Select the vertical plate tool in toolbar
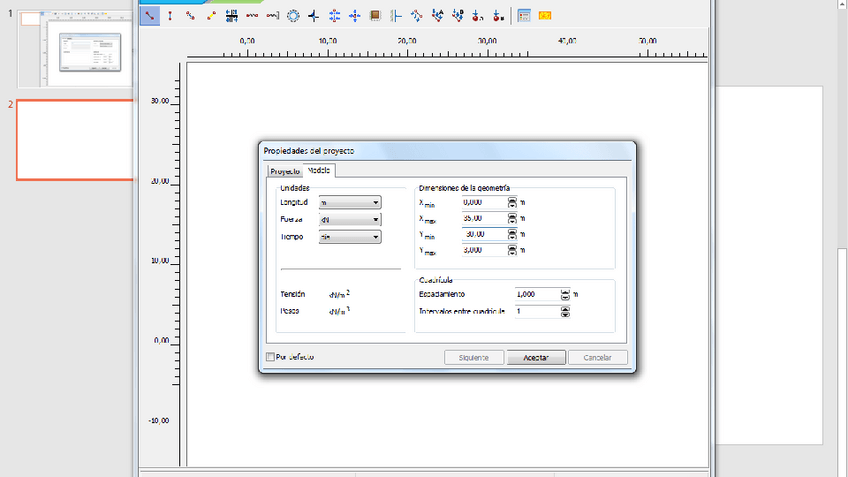 (170, 16)
